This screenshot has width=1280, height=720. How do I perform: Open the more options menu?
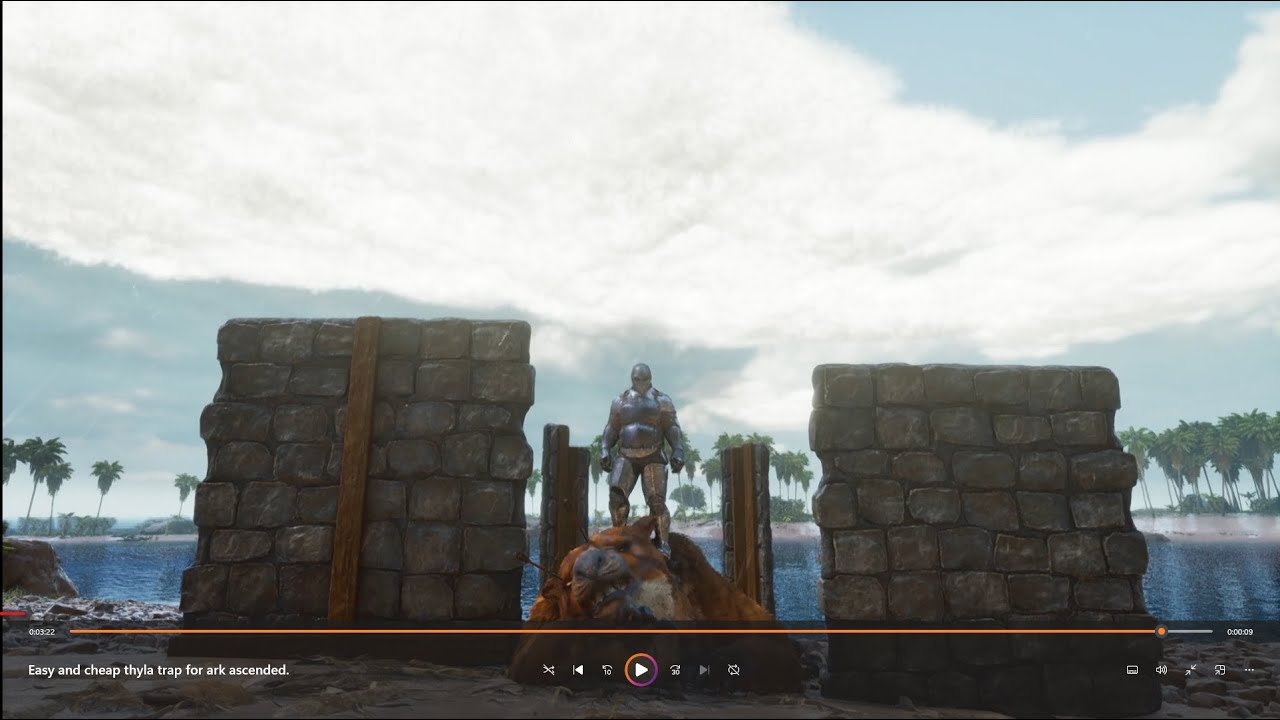1249,670
